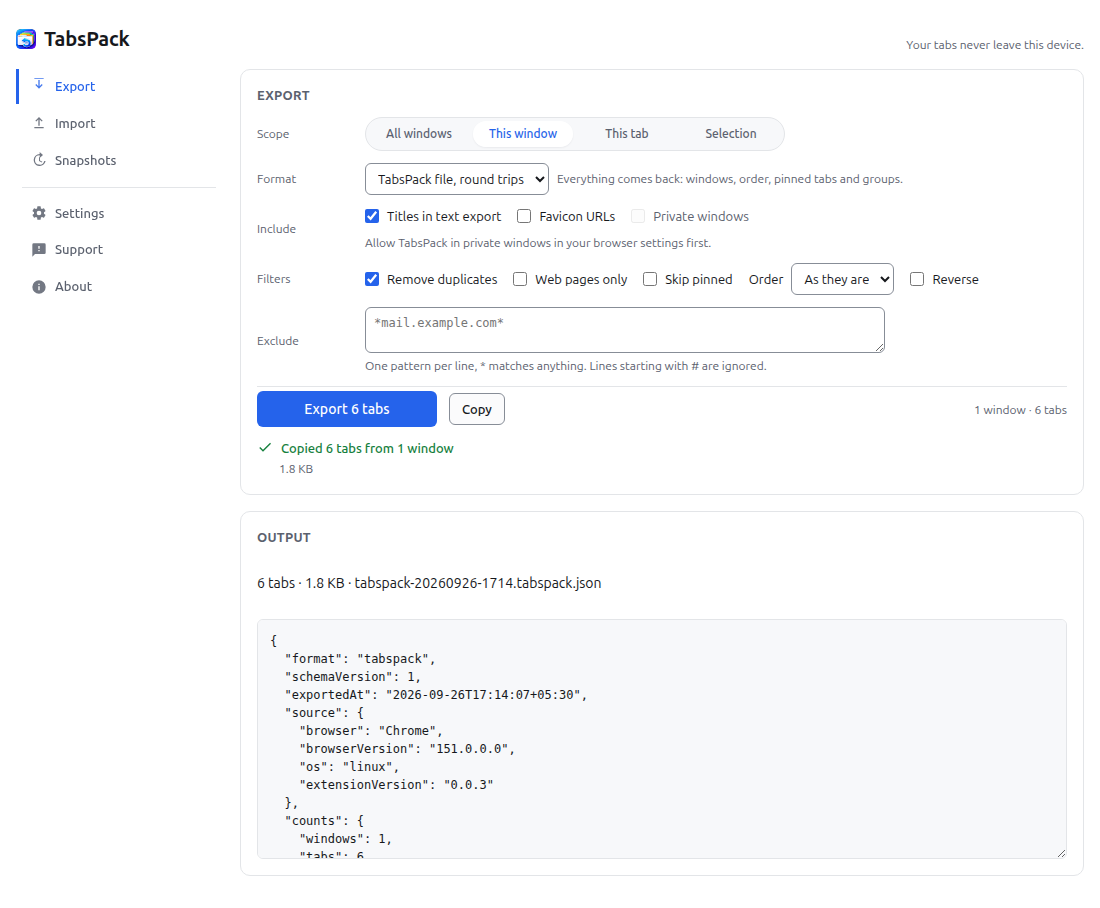The image size is (1100, 908).
Task: Open Support from the sidebar
Action: (x=117, y=250)
